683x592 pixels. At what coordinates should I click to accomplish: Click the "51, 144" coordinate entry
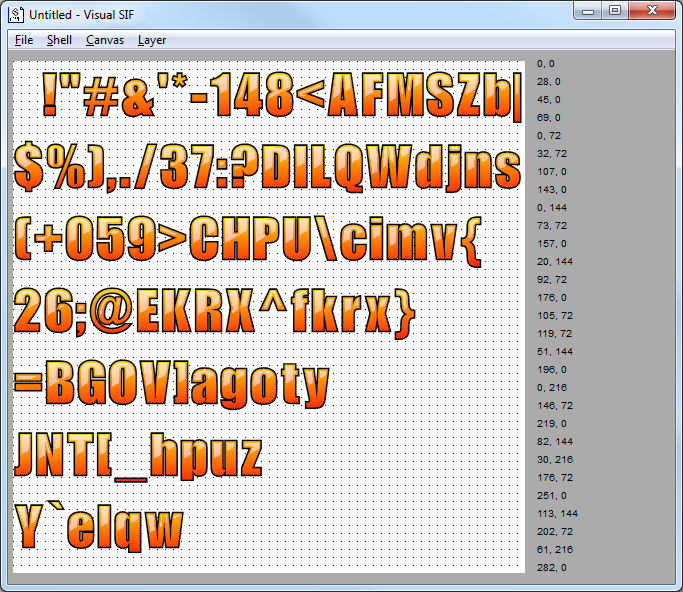click(x=555, y=351)
